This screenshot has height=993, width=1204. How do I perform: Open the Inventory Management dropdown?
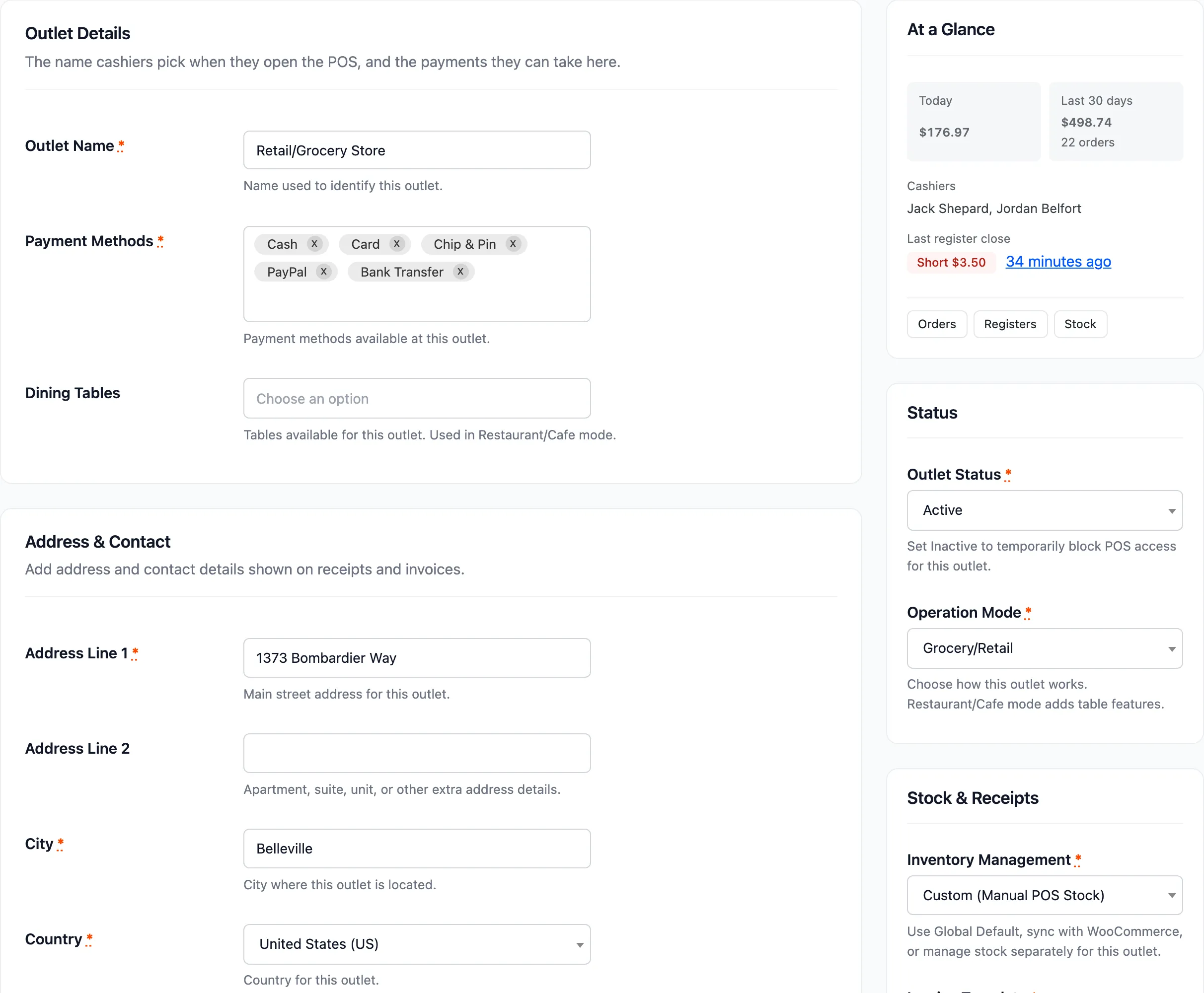tap(1045, 895)
